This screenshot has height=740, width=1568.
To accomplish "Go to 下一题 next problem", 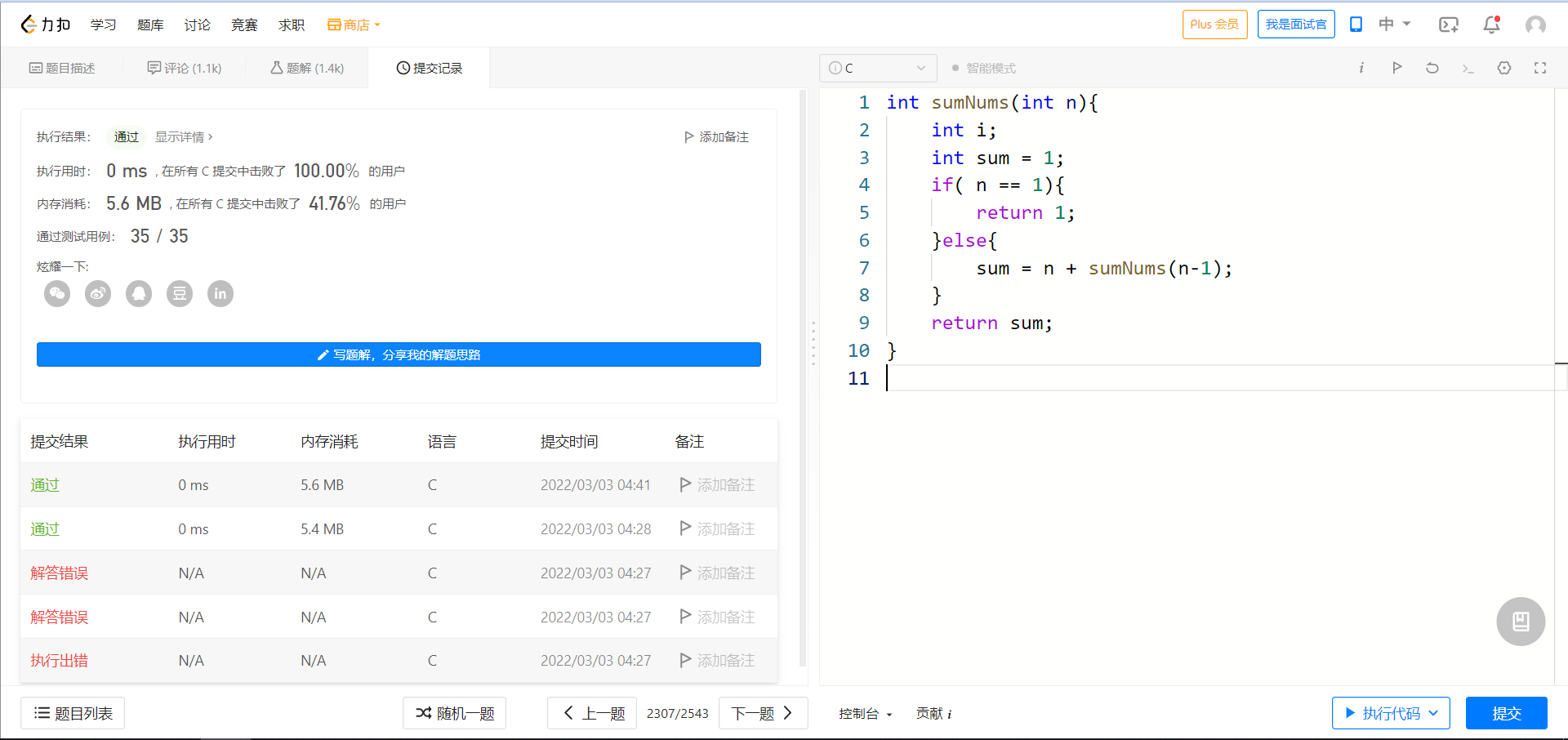I will (763, 714).
